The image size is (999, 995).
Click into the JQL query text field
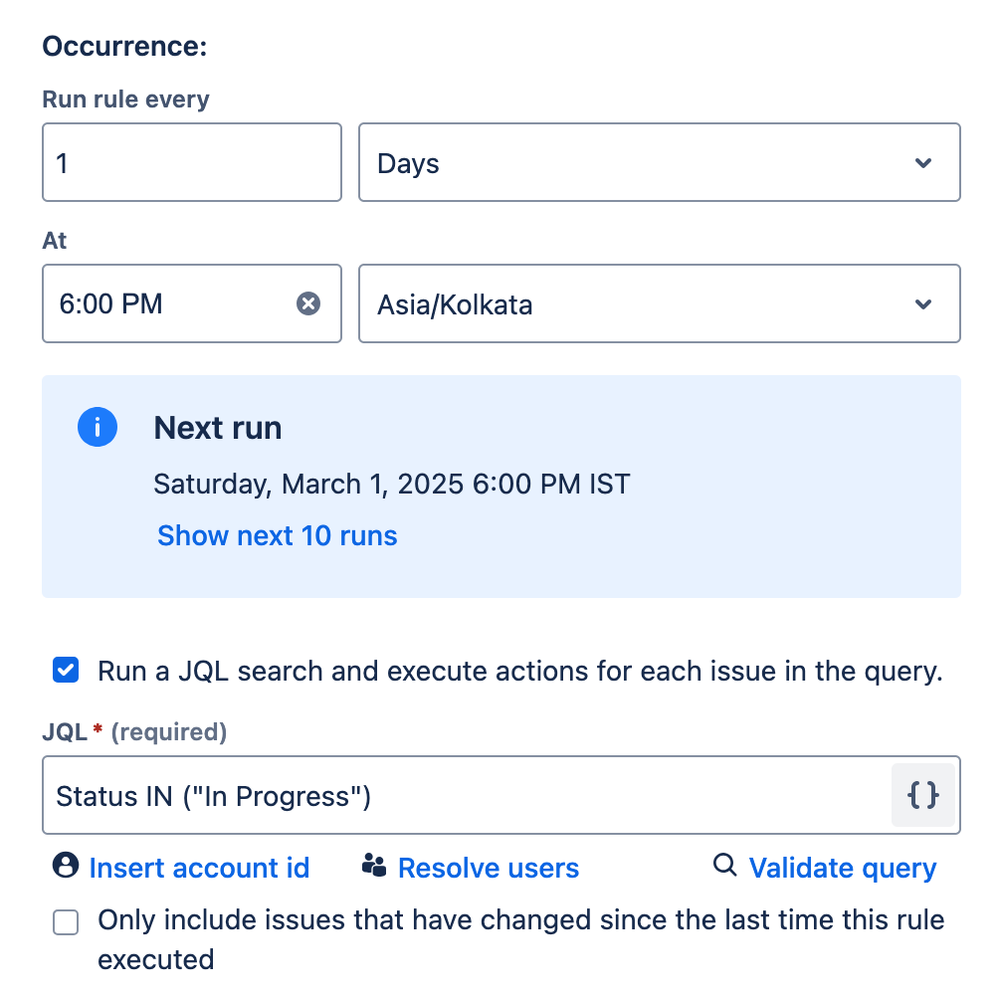pyautogui.click(x=460, y=796)
